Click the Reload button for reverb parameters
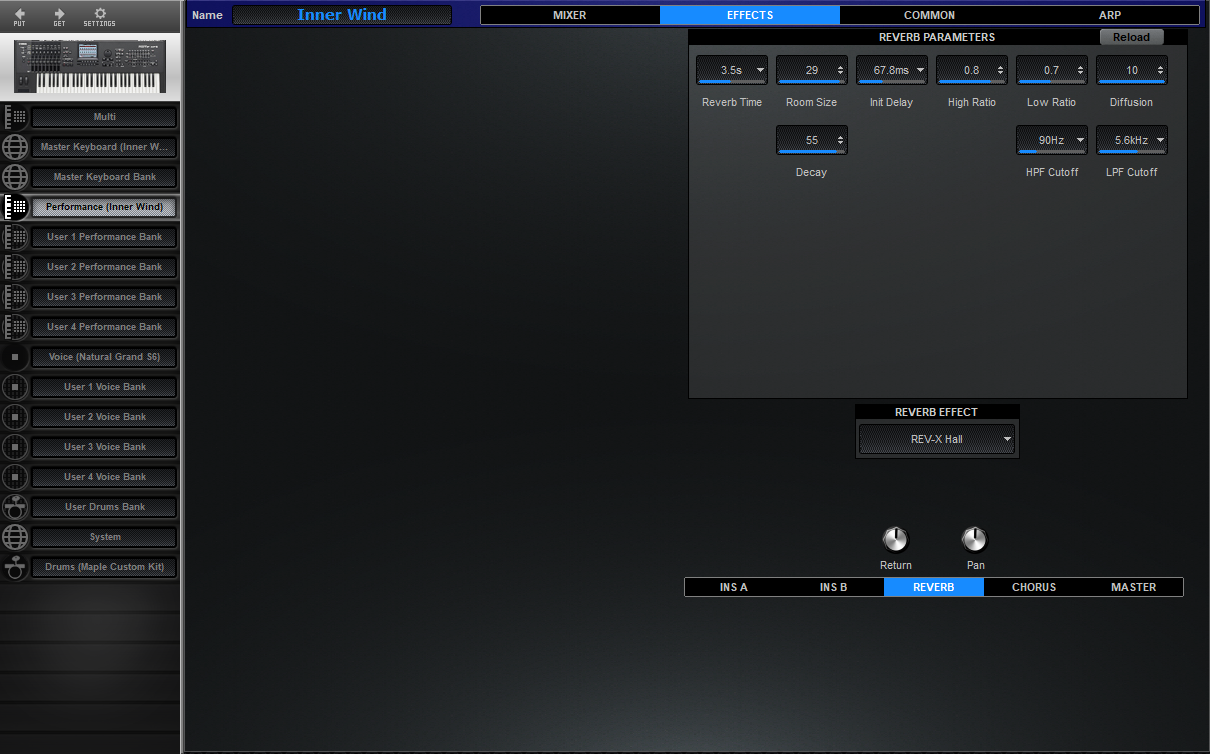 coord(1131,36)
